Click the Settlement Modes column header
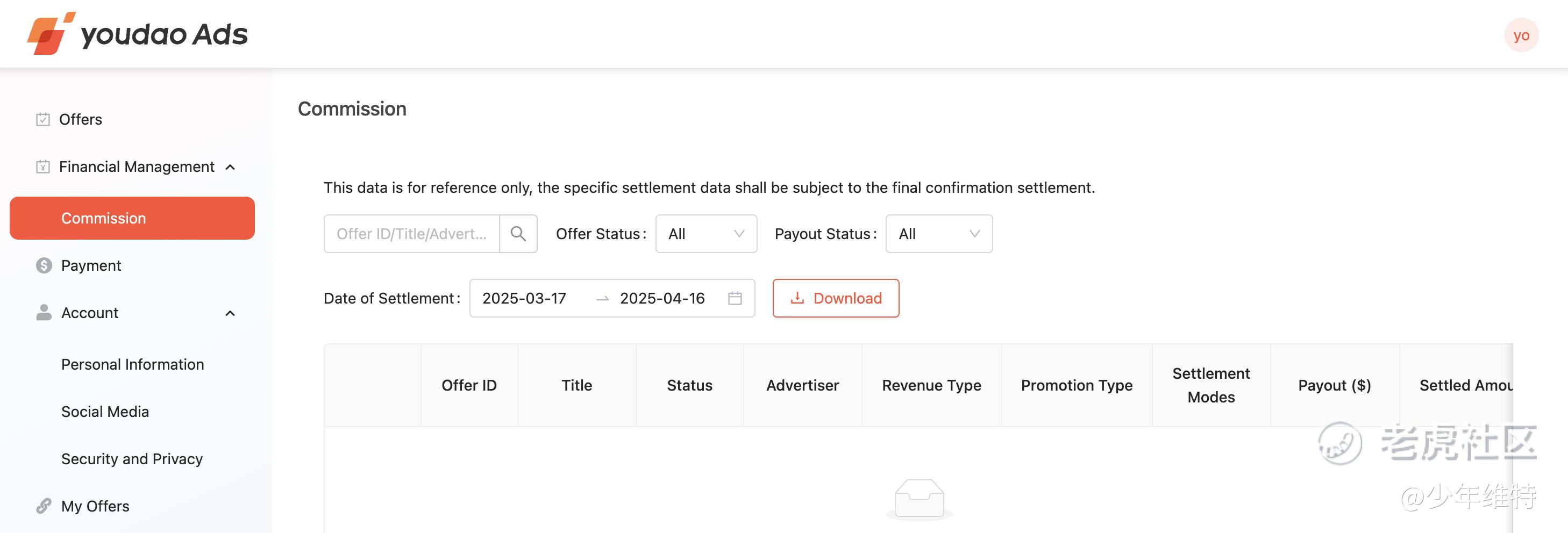Viewport: 1568px width, 533px height. tap(1211, 385)
